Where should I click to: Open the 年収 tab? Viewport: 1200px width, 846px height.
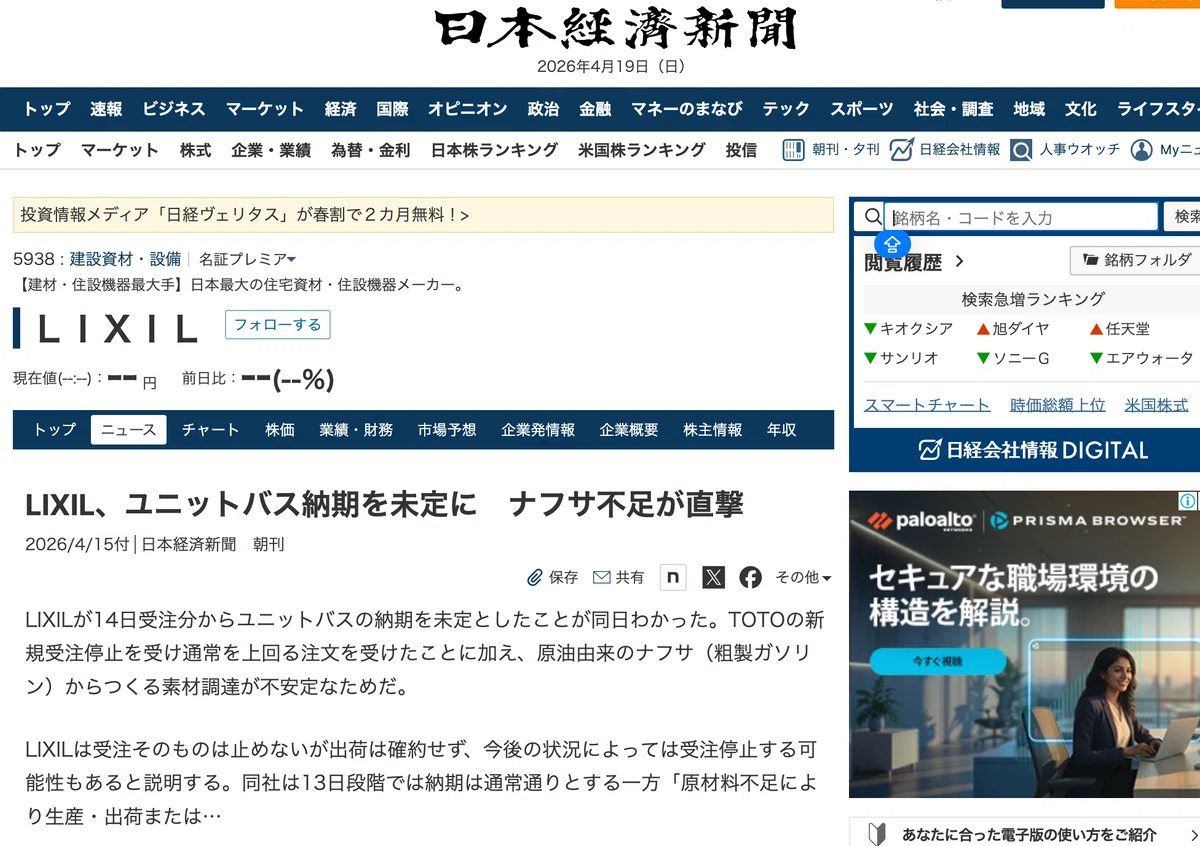(782, 430)
